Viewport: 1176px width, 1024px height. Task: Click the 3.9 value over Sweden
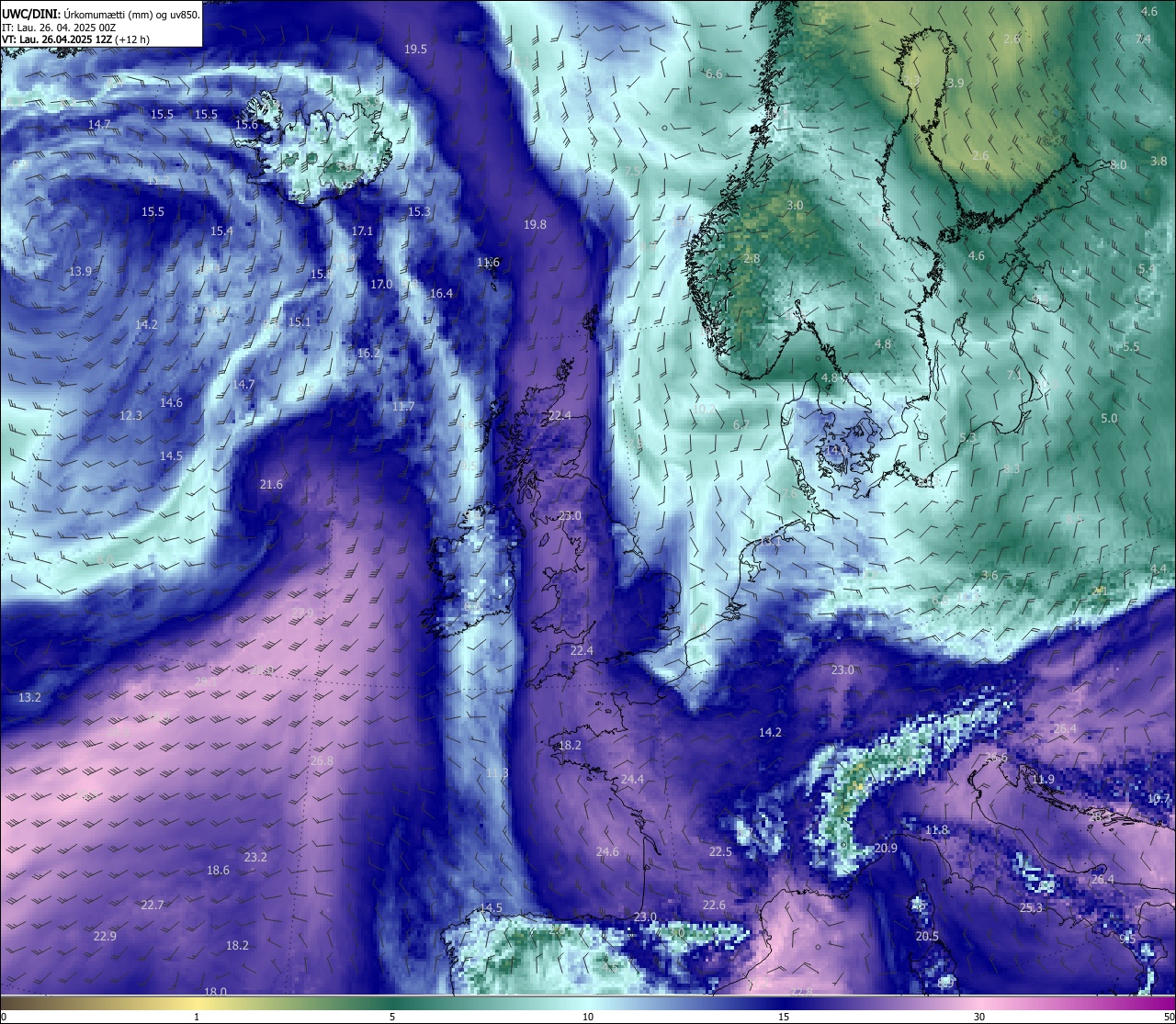coord(955,83)
